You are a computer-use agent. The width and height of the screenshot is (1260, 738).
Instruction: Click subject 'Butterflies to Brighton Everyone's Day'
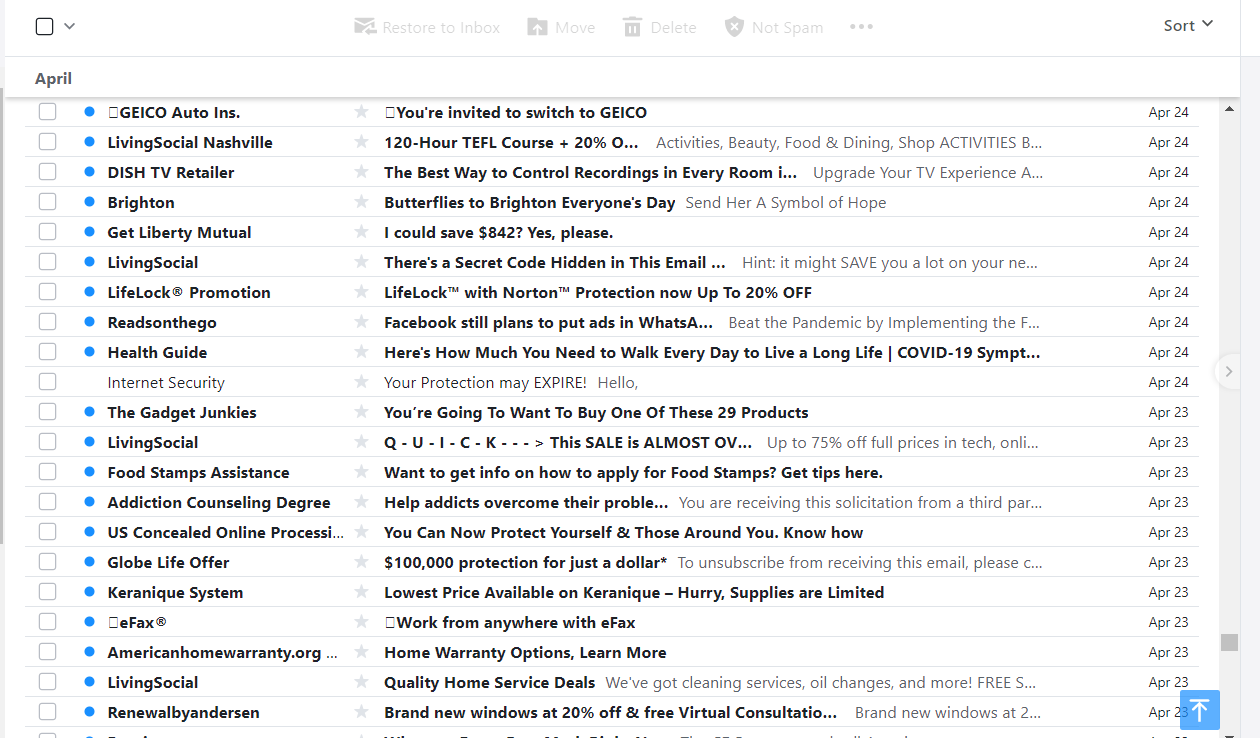click(530, 202)
